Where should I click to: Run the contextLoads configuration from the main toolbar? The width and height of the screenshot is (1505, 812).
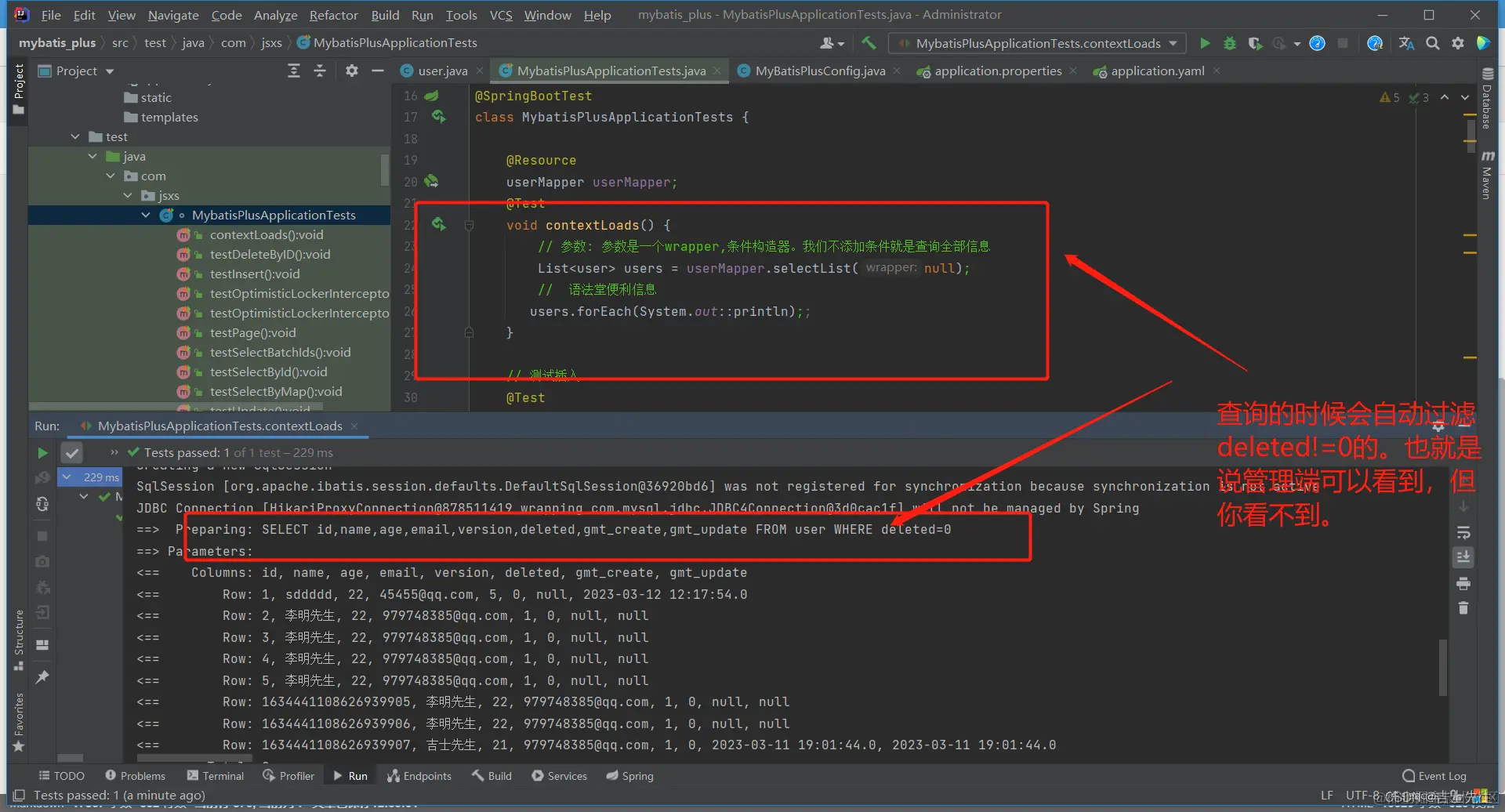[x=1205, y=43]
